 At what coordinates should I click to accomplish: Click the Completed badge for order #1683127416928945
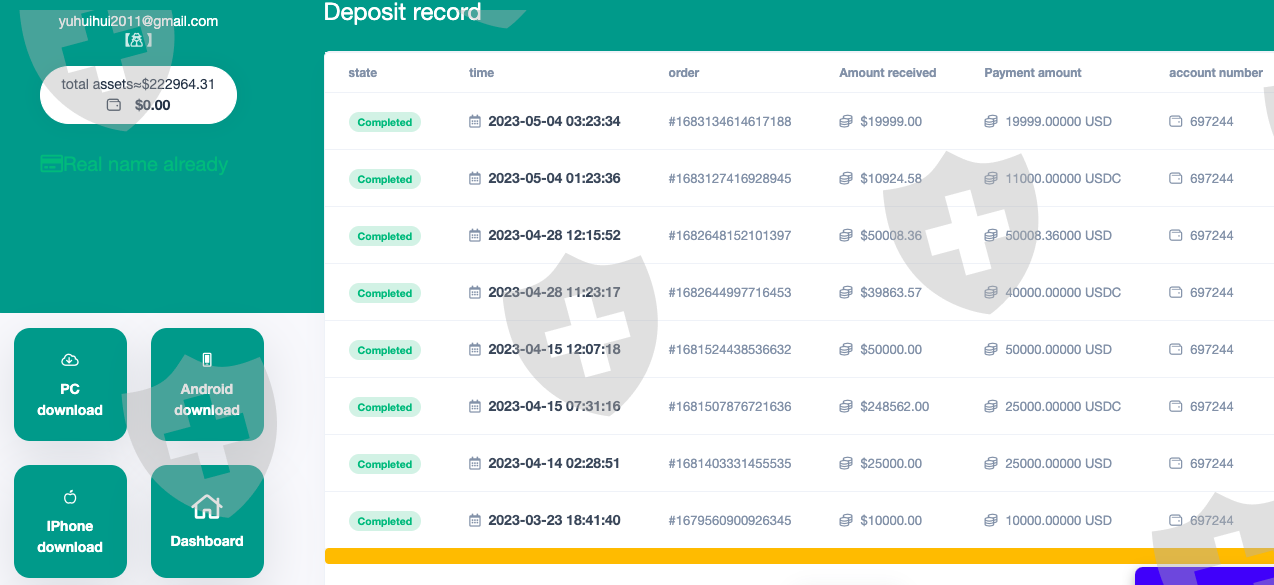click(x=385, y=179)
